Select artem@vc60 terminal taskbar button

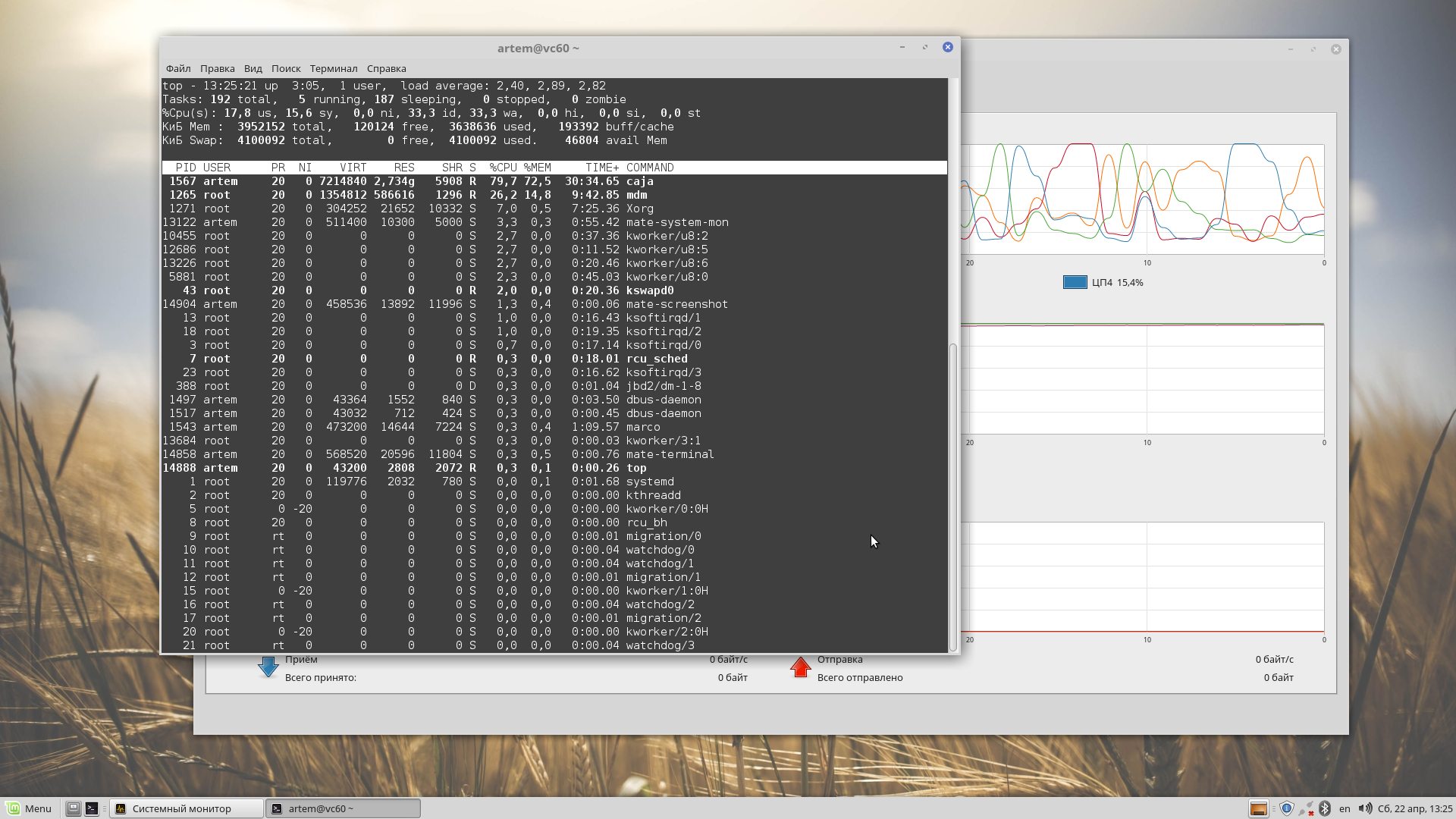tap(343, 808)
